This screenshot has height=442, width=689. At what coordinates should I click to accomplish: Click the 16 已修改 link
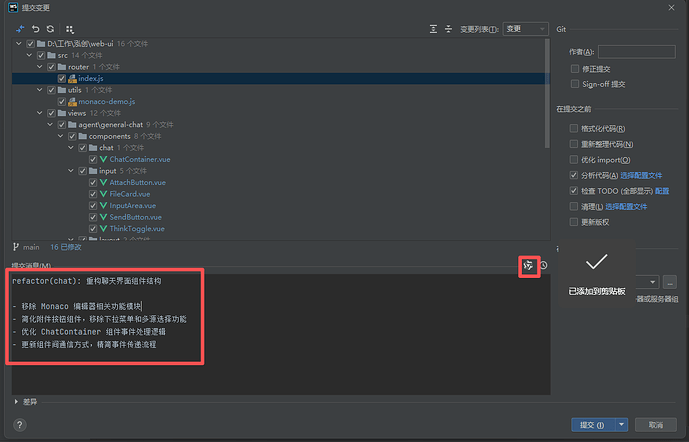65,247
